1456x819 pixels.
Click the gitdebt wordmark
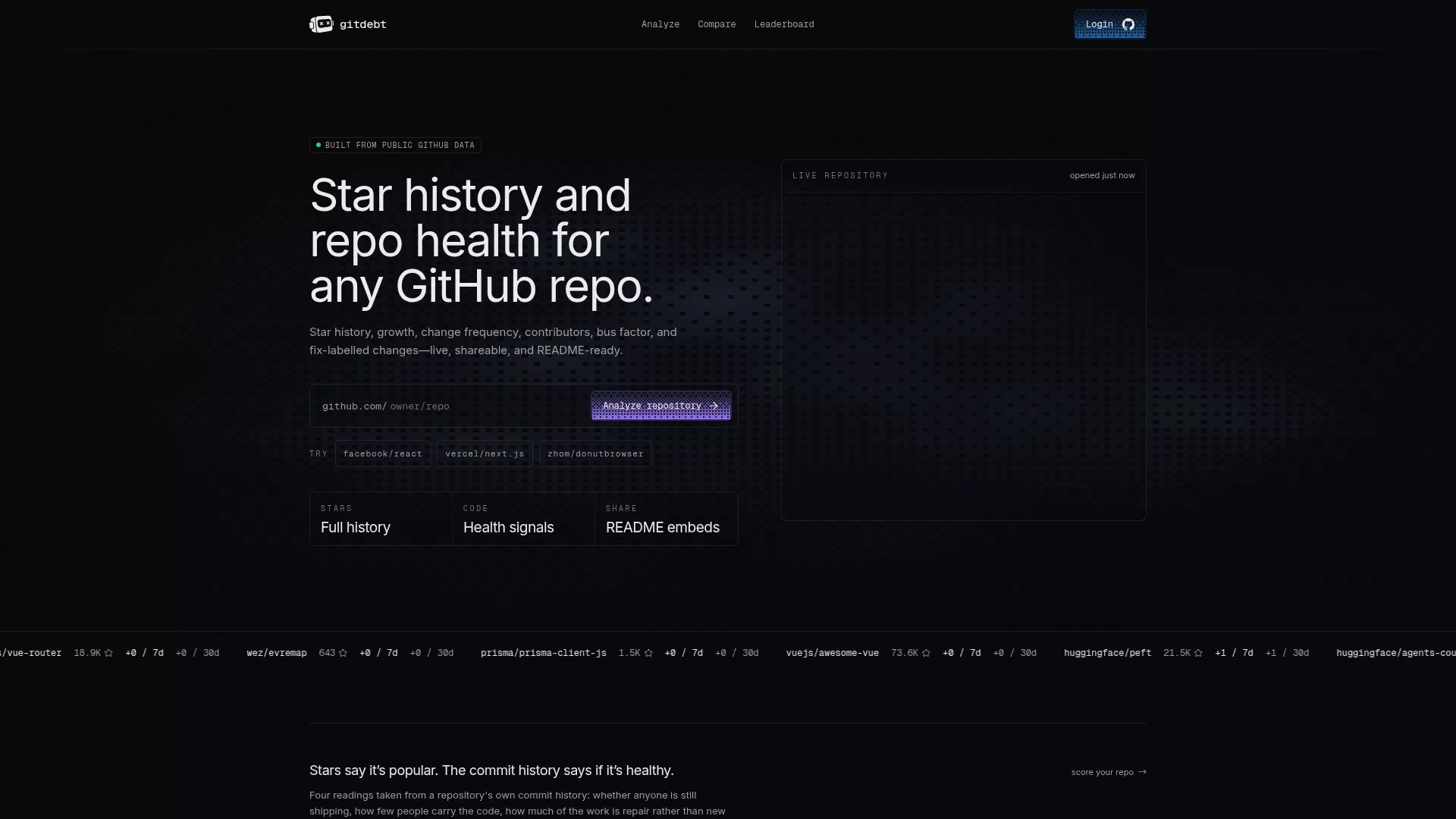(363, 24)
